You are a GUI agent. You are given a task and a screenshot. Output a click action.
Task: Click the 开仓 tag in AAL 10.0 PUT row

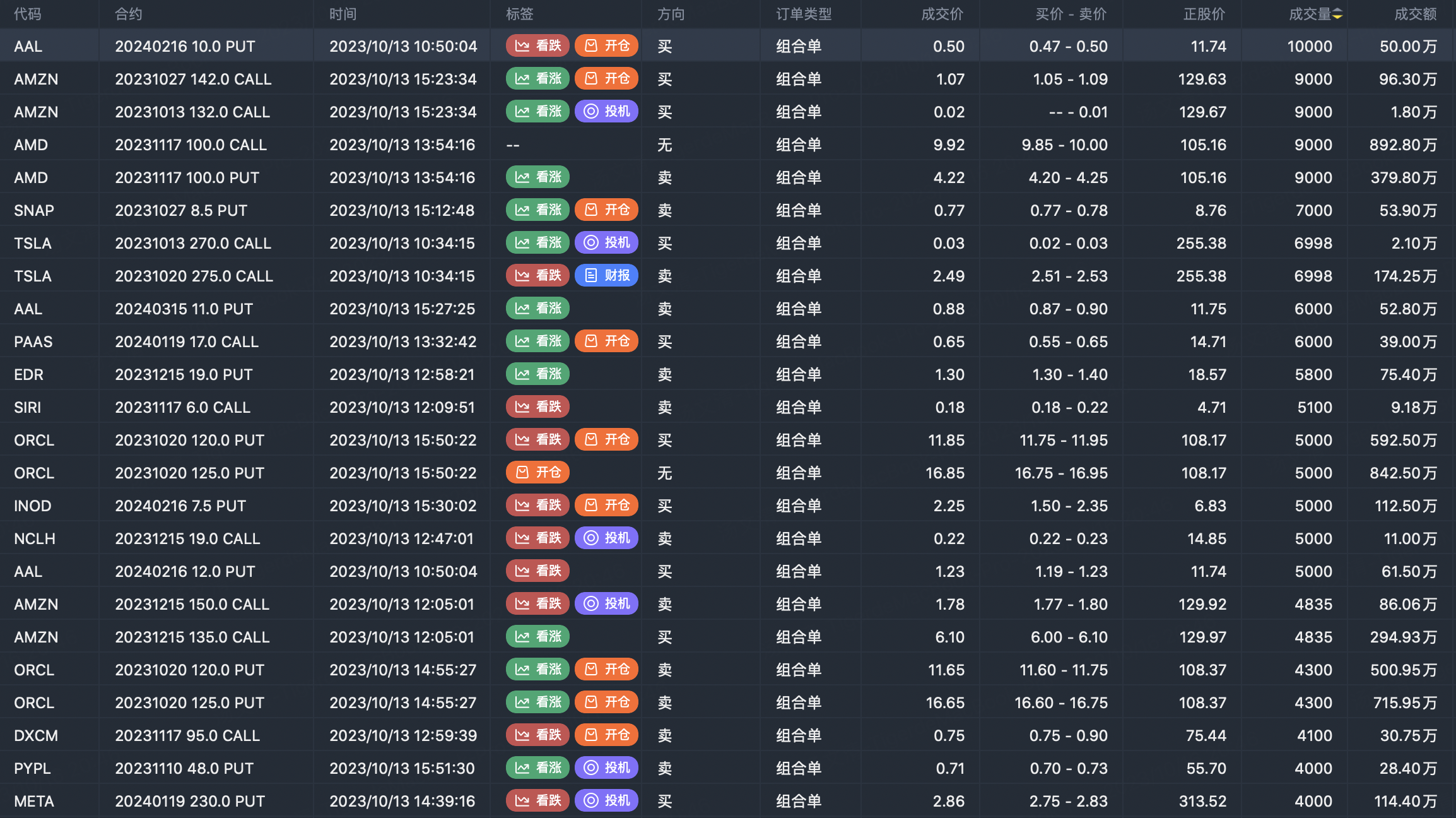[x=607, y=45]
